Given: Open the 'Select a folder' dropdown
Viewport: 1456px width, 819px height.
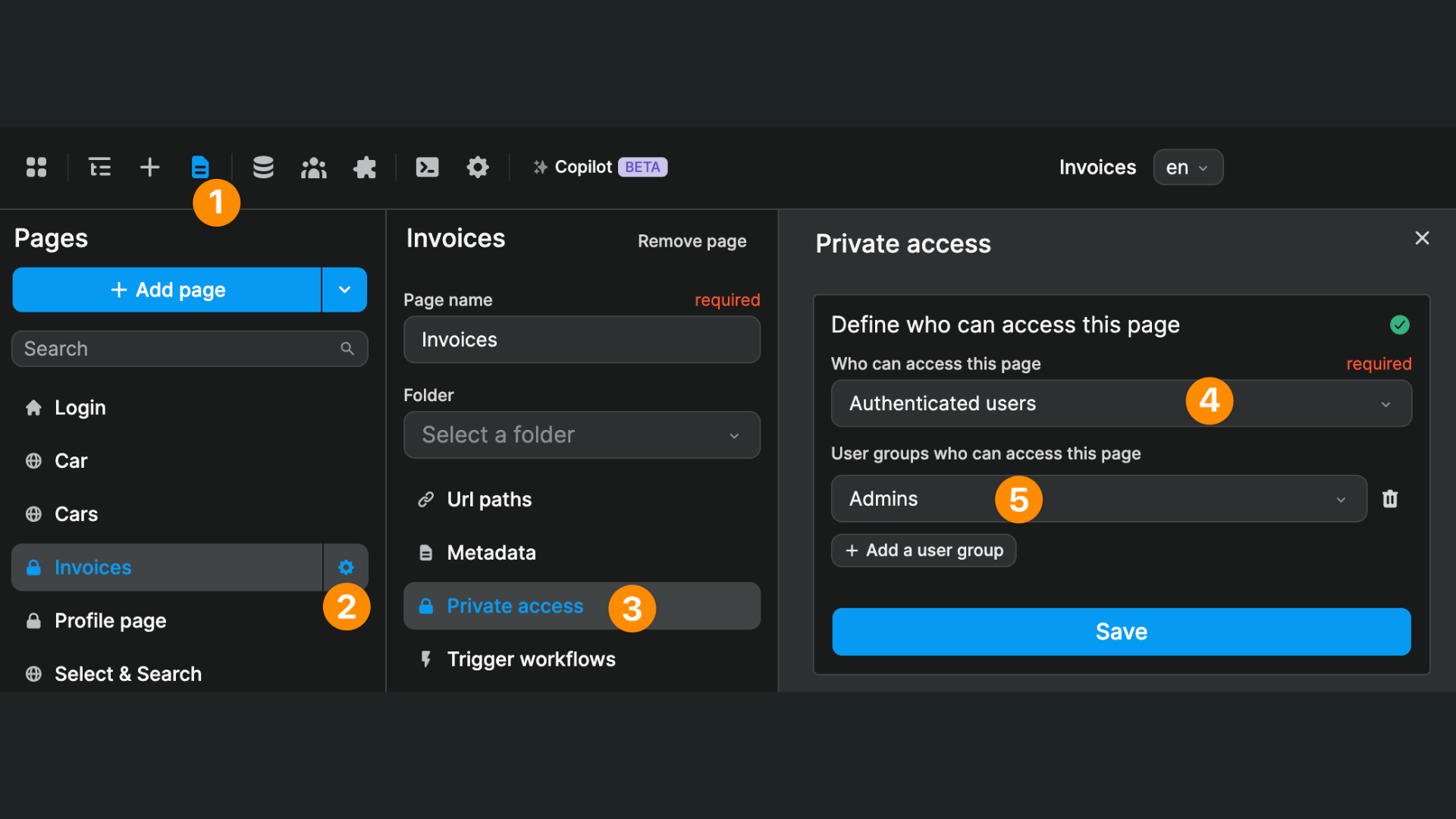Looking at the screenshot, I should click(x=581, y=435).
